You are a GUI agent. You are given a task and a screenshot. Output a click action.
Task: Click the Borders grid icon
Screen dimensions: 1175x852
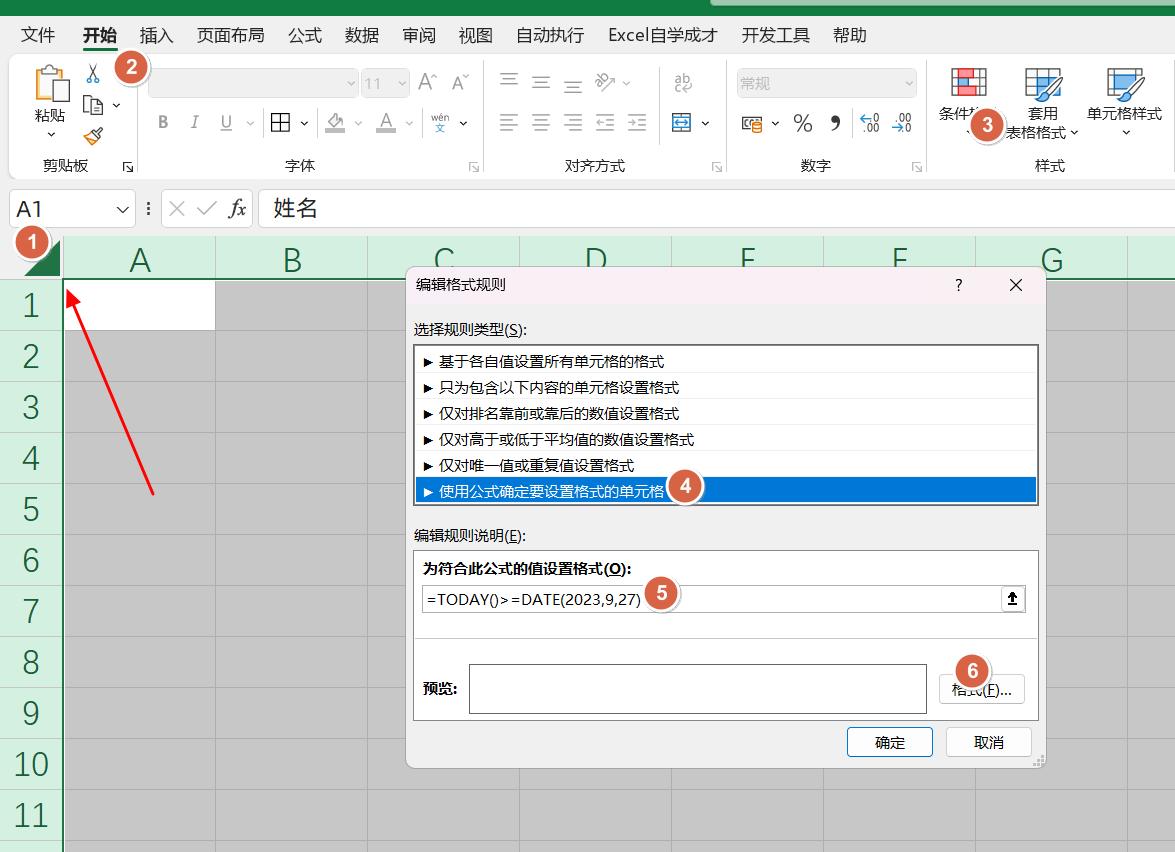pos(280,122)
